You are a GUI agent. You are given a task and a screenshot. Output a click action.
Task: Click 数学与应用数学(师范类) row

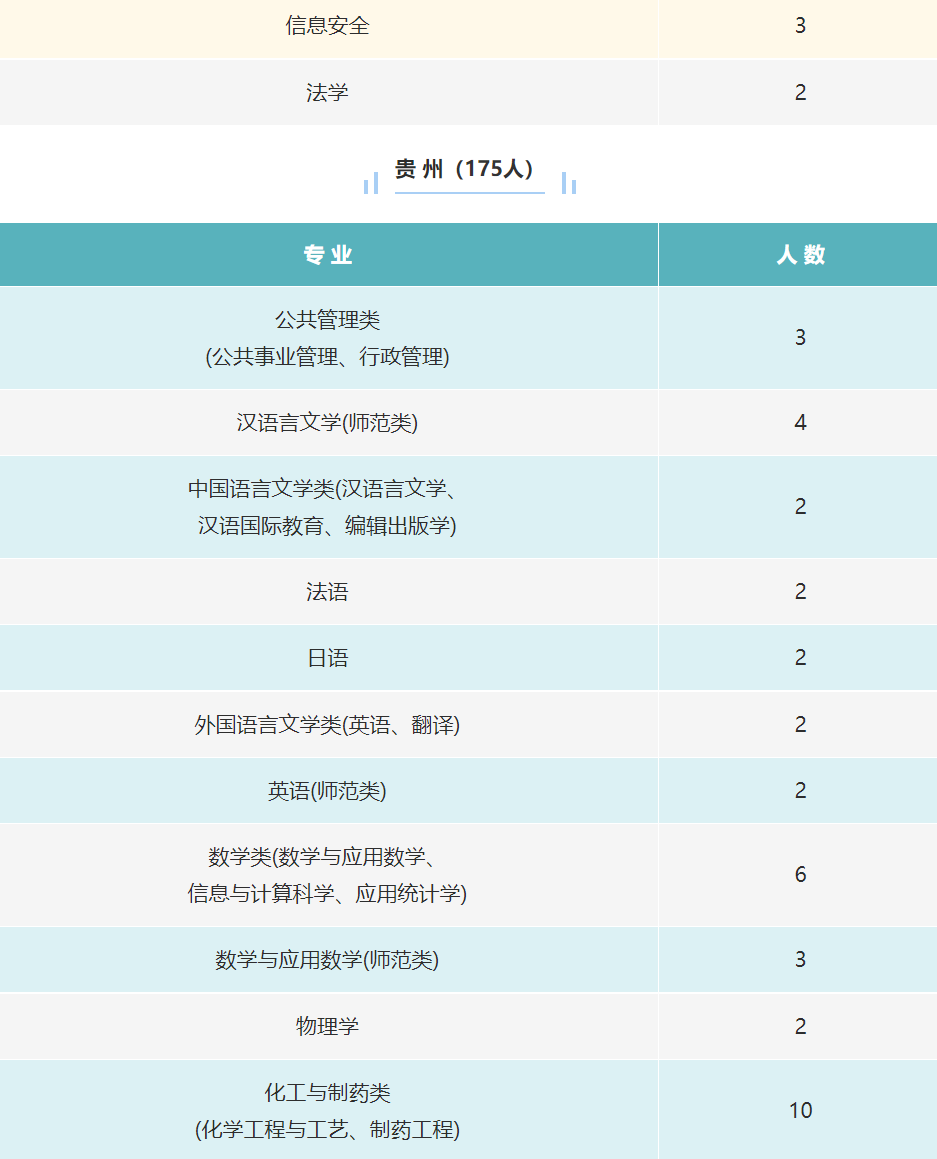468,959
